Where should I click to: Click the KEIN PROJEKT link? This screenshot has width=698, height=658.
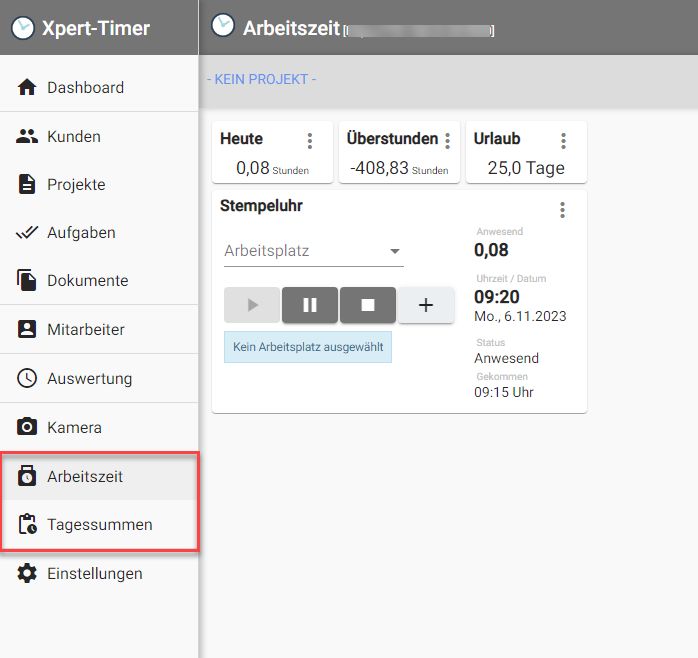pyautogui.click(x=261, y=79)
